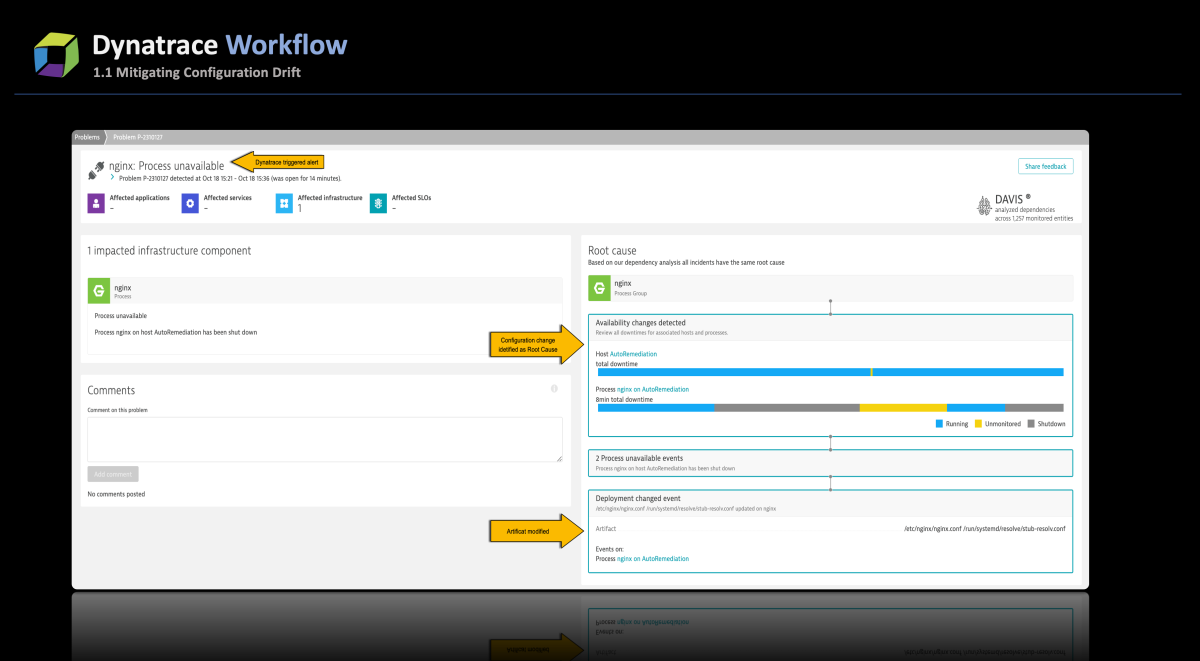Select the Affected applications icon
The image size is (1200, 661).
pyautogui.click(x=95, y=203)
